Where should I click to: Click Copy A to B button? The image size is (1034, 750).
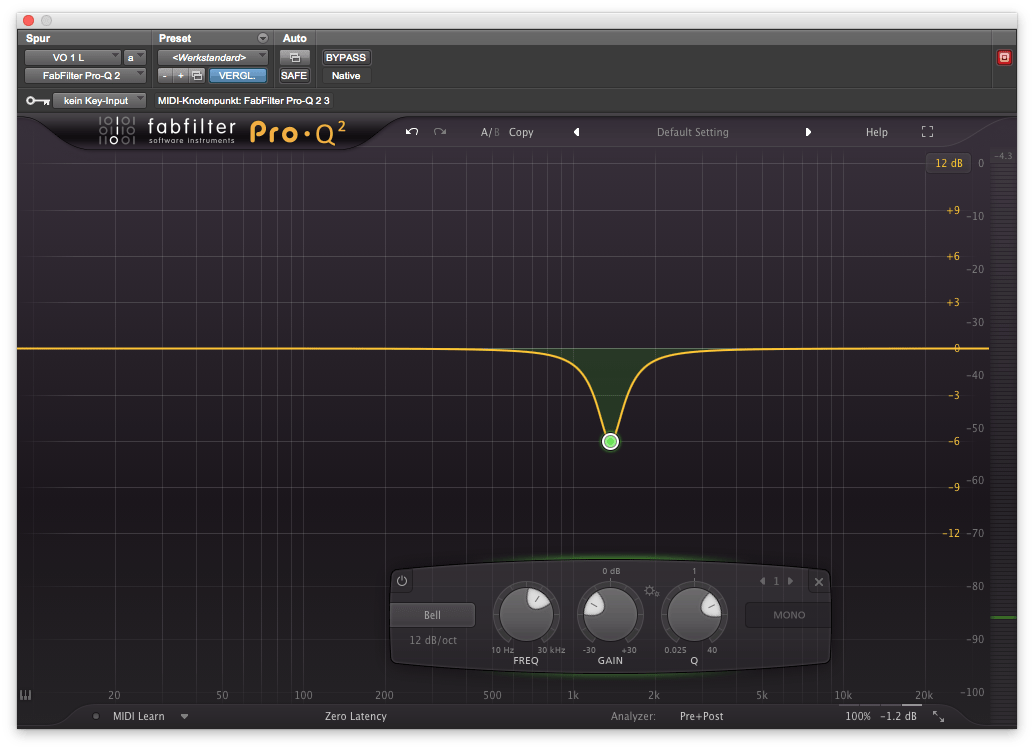click(521, 132)
